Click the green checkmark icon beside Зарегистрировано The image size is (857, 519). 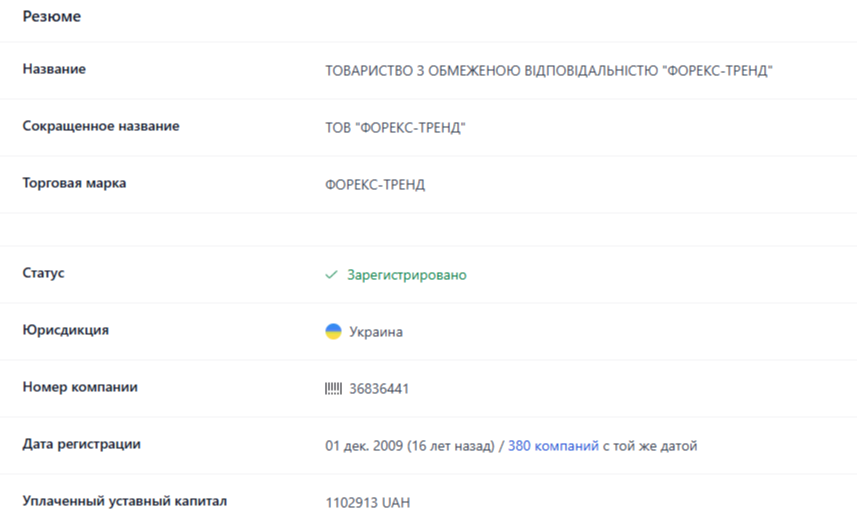[331, 275]
